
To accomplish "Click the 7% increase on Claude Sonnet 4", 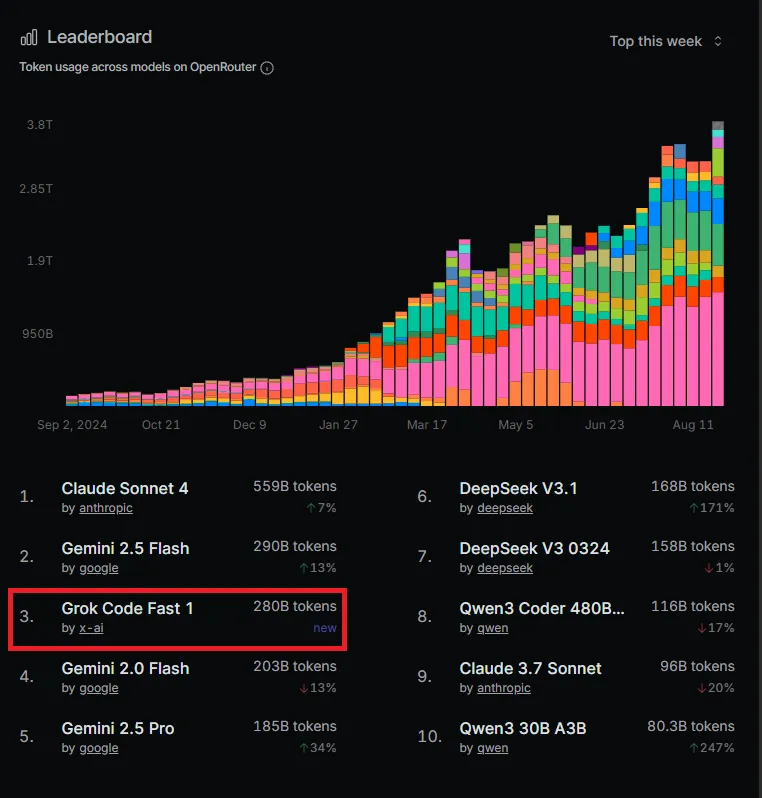I will tap(321, 508).
